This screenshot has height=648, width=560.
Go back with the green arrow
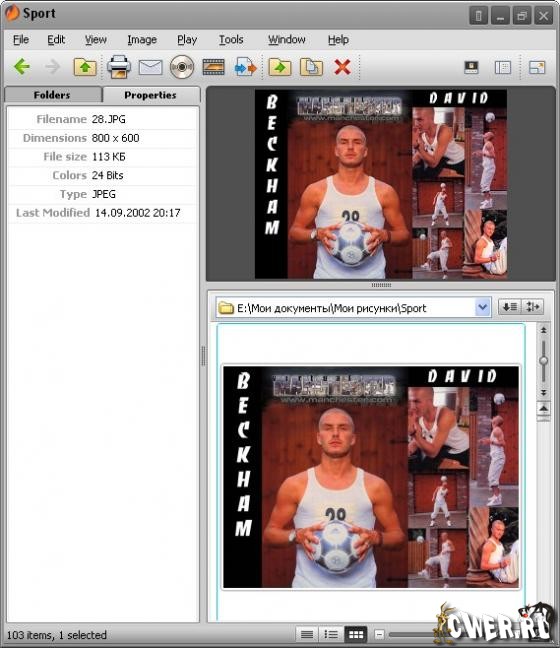pyautogui.click(x=22, y=67)
